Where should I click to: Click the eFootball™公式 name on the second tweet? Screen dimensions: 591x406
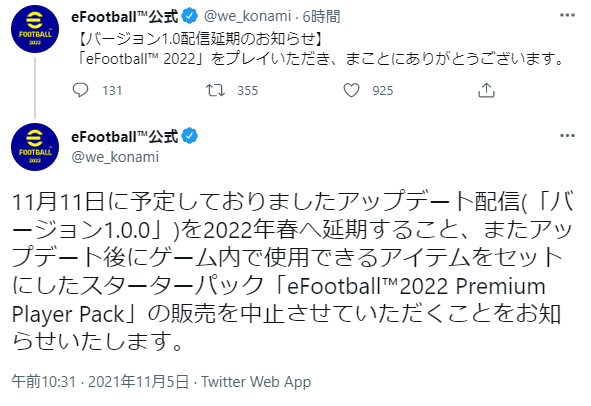pyautogui.click(x=125, y=136)
